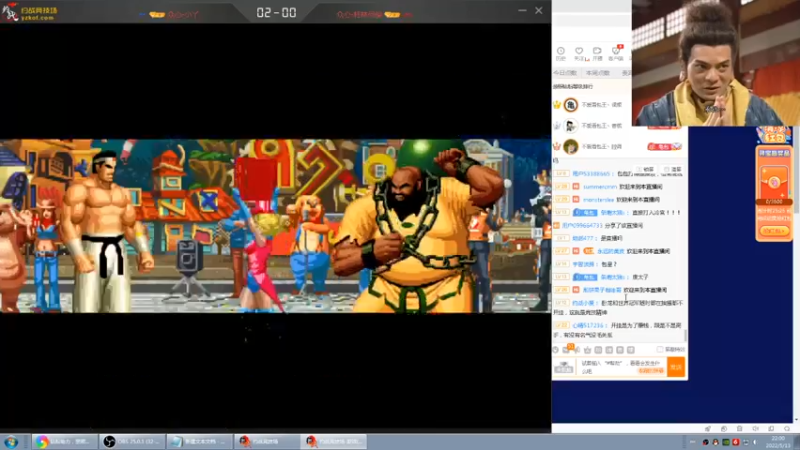Switch to active game platform taskbar item
Screen dimensions: 800x450
click(334, 441)
